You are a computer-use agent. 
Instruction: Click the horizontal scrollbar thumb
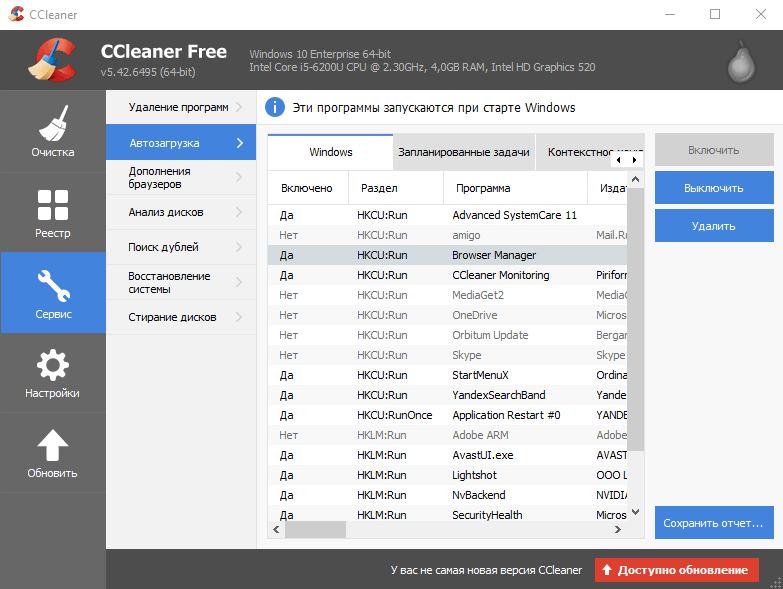click(x=315, y=530)
